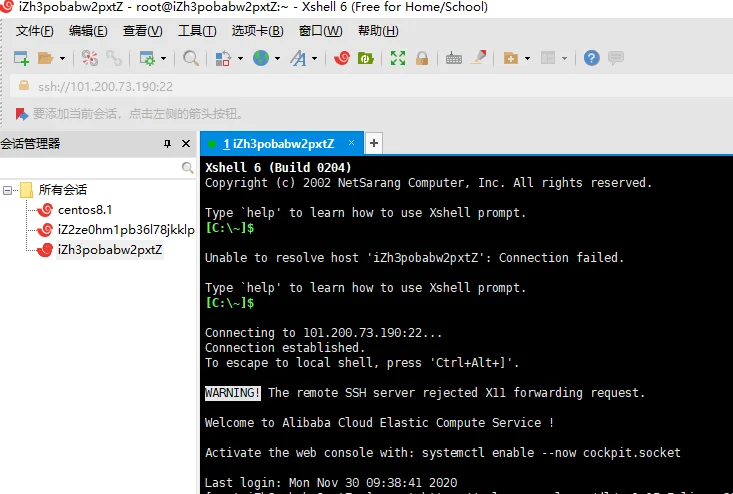733x494 pixels.
Task: Click the folder with plus toolbar icon
Action: pos(510,58)
